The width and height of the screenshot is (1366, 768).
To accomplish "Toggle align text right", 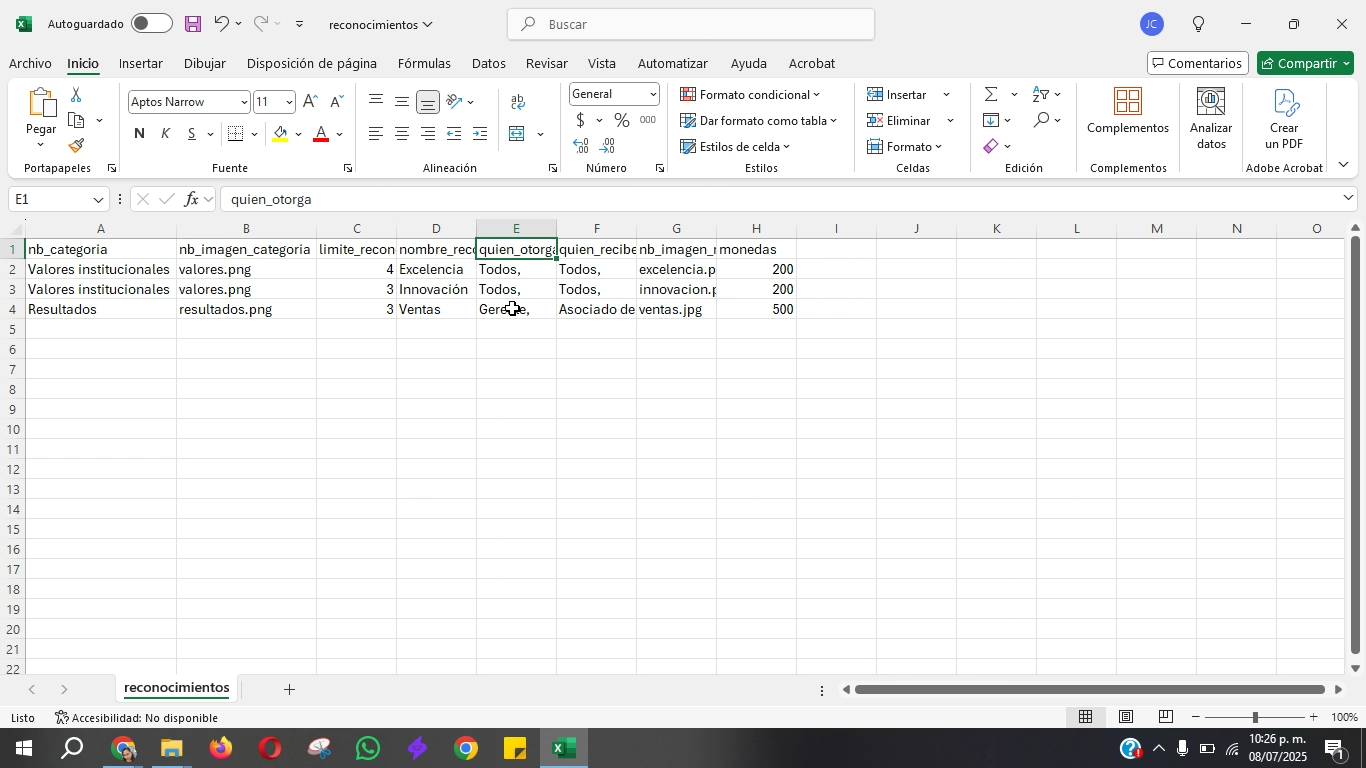I will [x=428, y=134].
